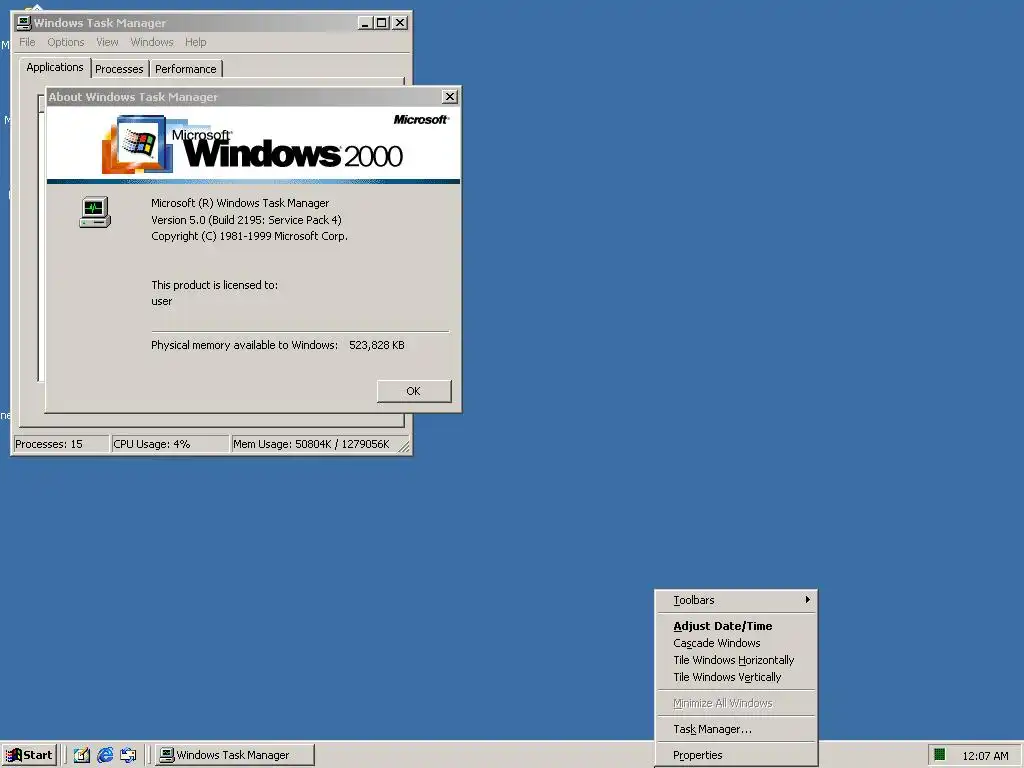Screen dimensions: 1024x768
Task: Click licensed user name 'user'
Action: coord(162,302)
